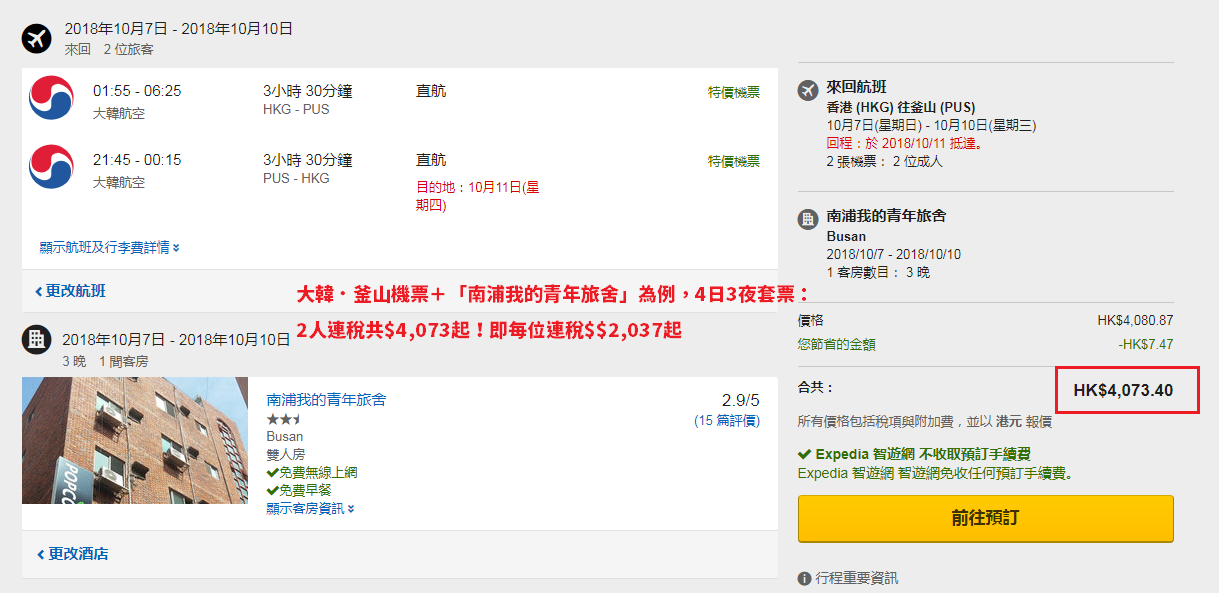Click the info icon beside 行程重要資訊
This screenshot has height=593, width=1219.
(804, 578)
